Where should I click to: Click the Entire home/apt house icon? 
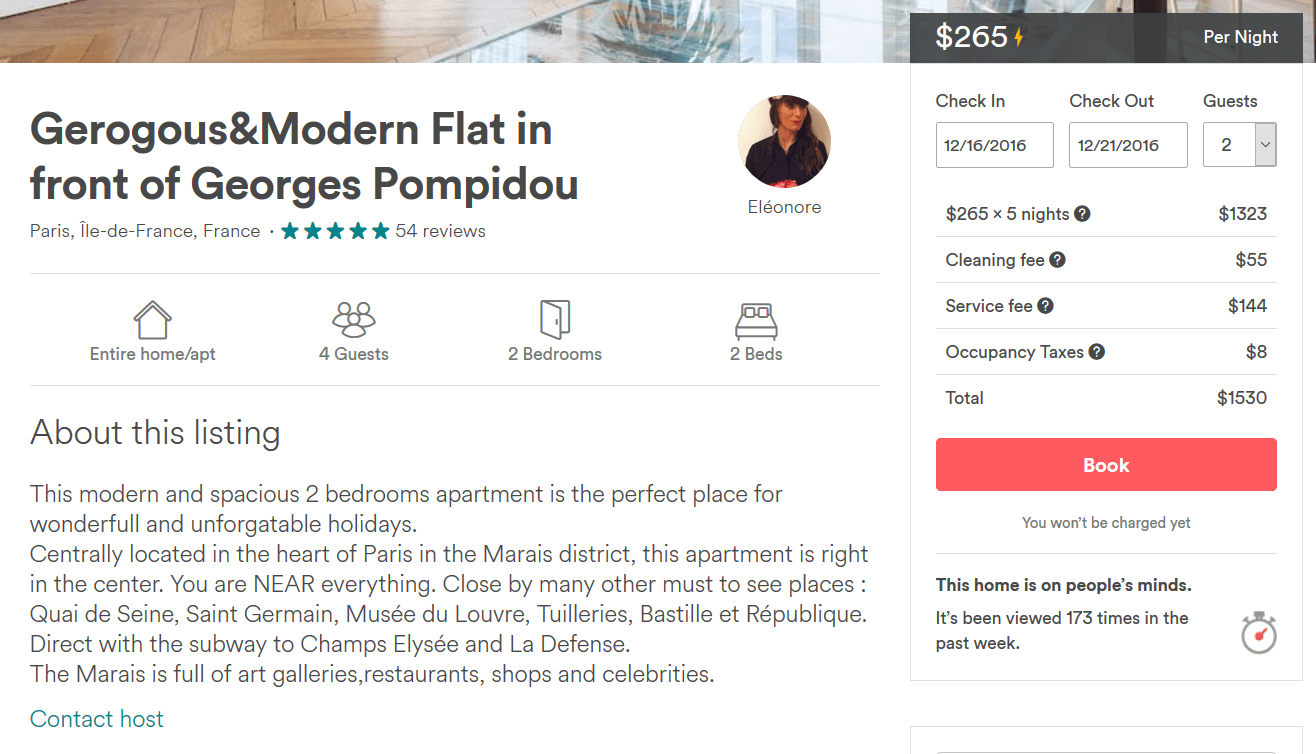click(152, 320)
